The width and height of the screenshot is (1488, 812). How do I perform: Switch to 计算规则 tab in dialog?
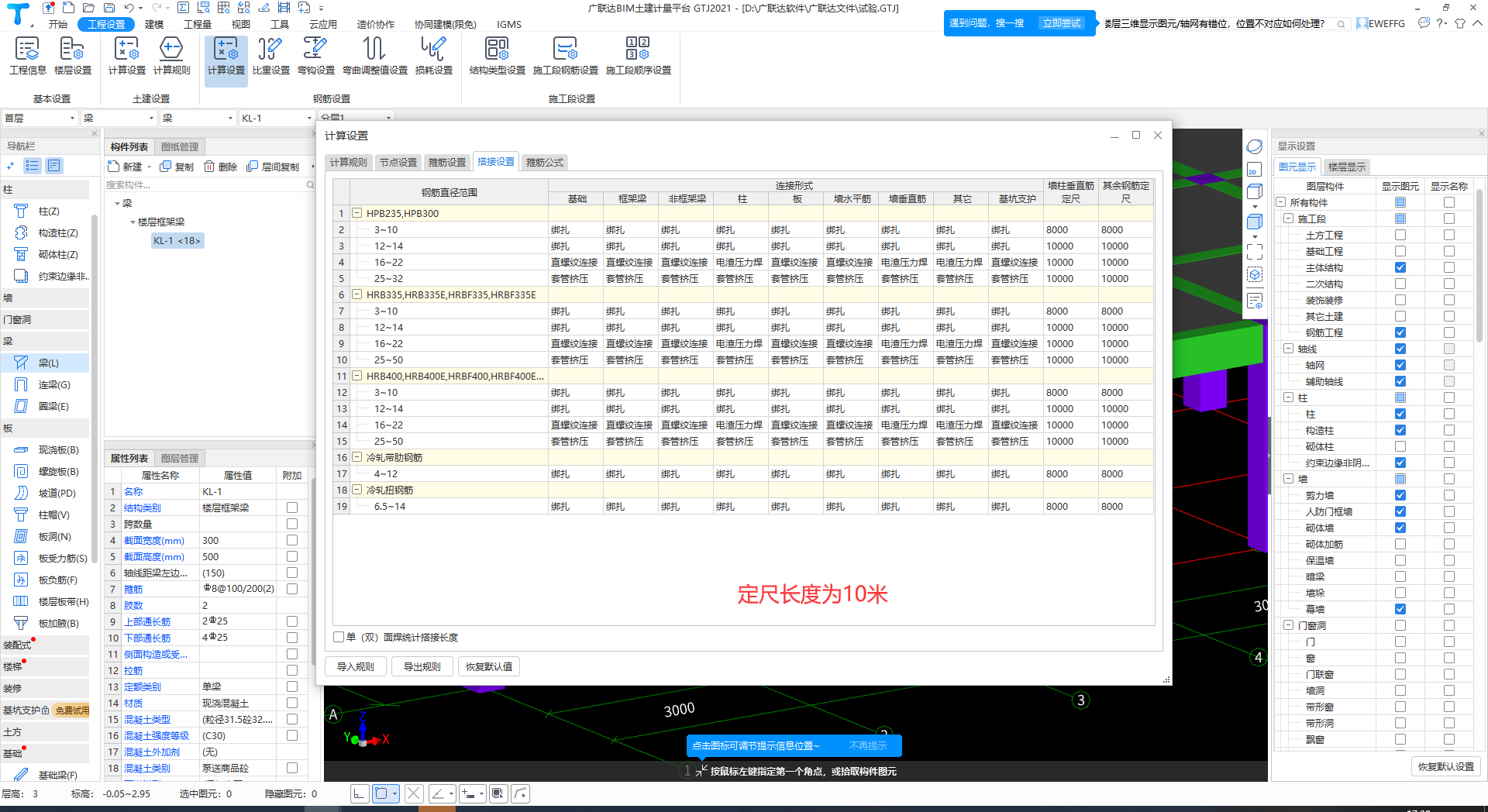(x=349, y=163)
